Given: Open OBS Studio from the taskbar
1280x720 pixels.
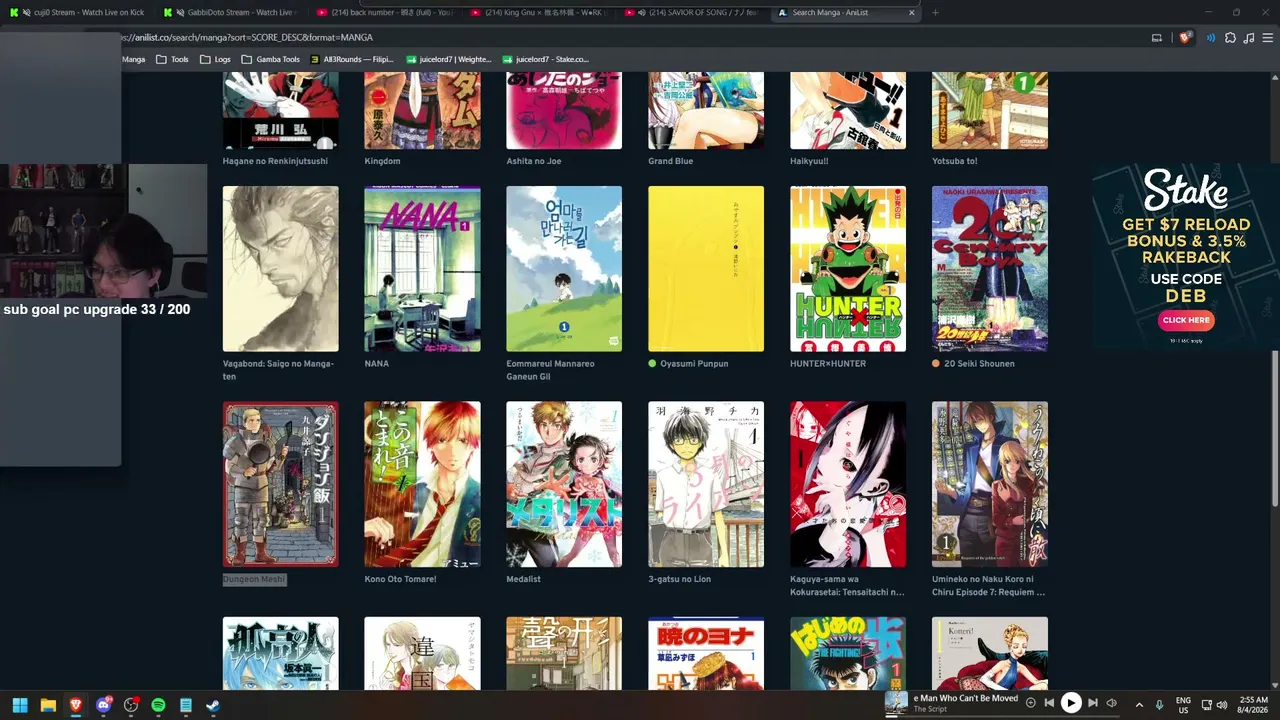Looking at the screenshot, I should click(131, 705).
